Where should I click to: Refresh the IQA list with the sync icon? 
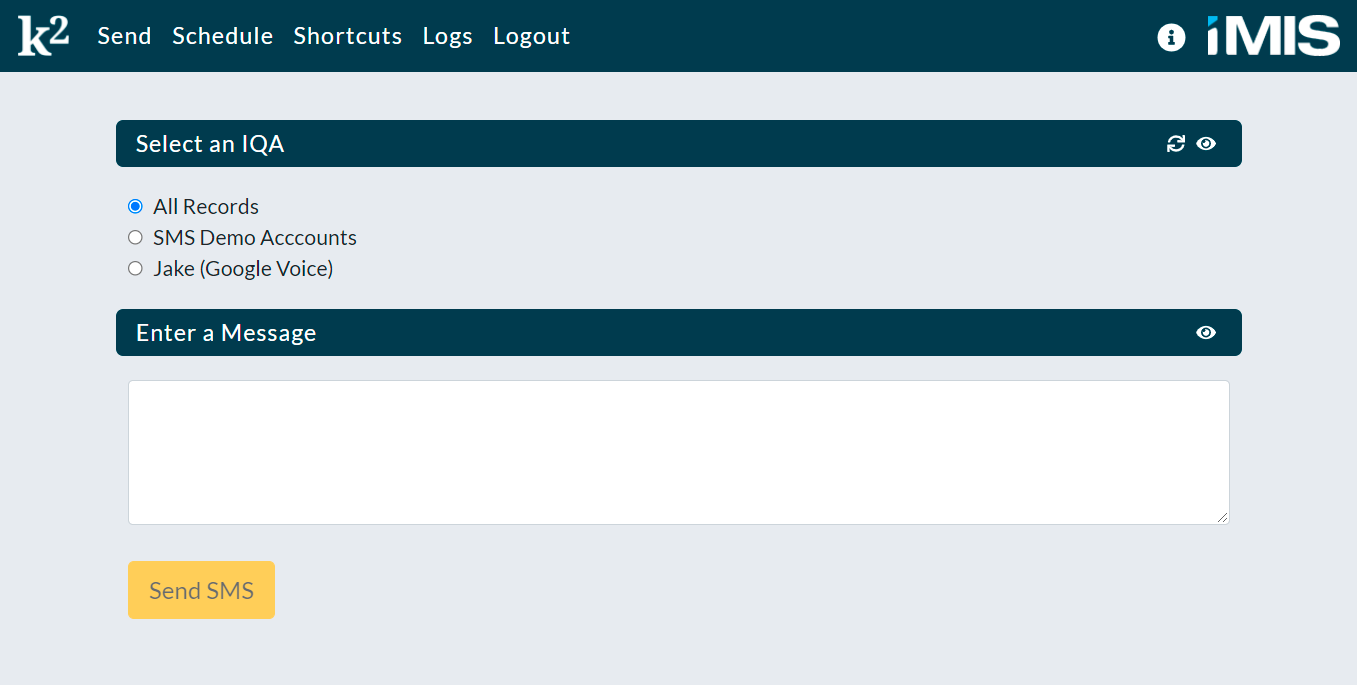click(1176, 144)
